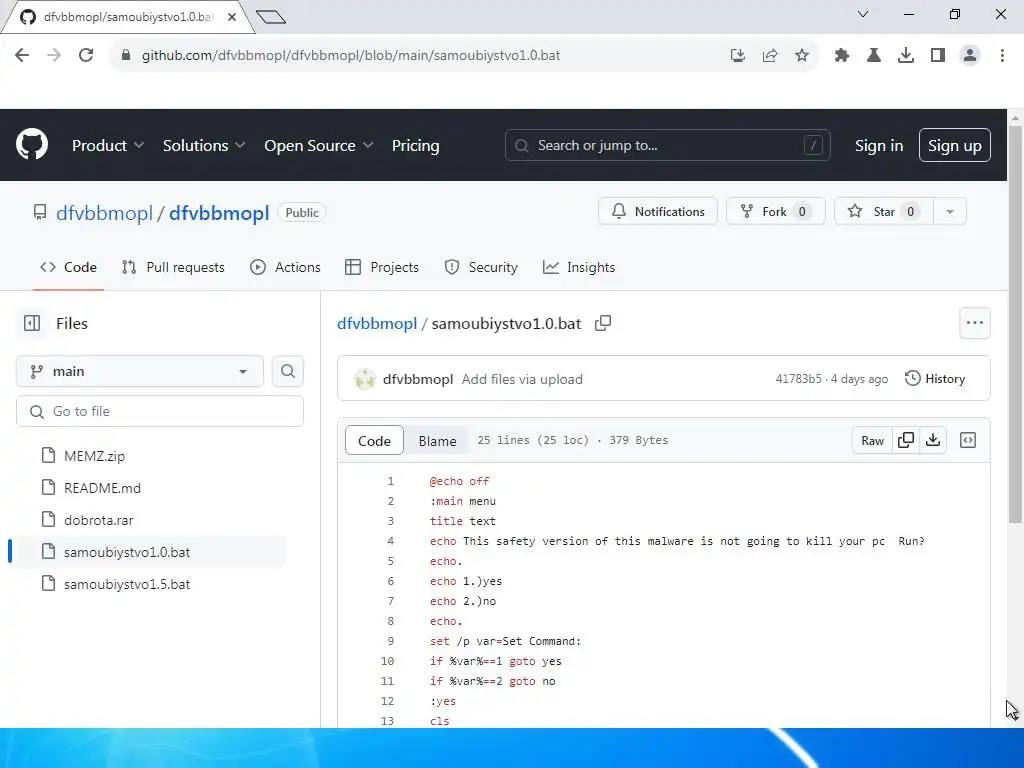Open 'Add files via upload' commit message
The height and width of the screenshot is (768, 1024).
522,379
